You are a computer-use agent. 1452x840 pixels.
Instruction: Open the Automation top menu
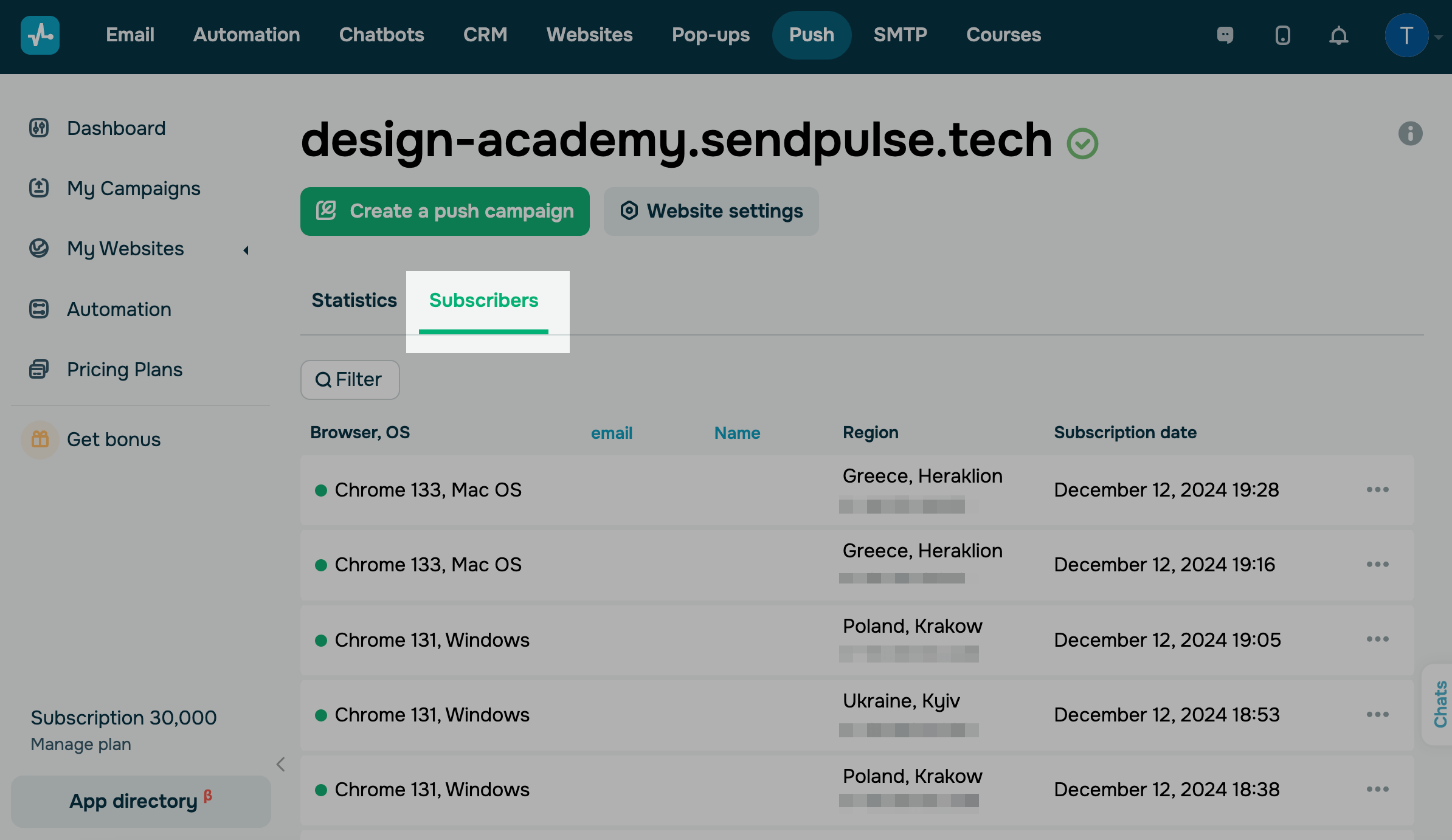[246, 35]
